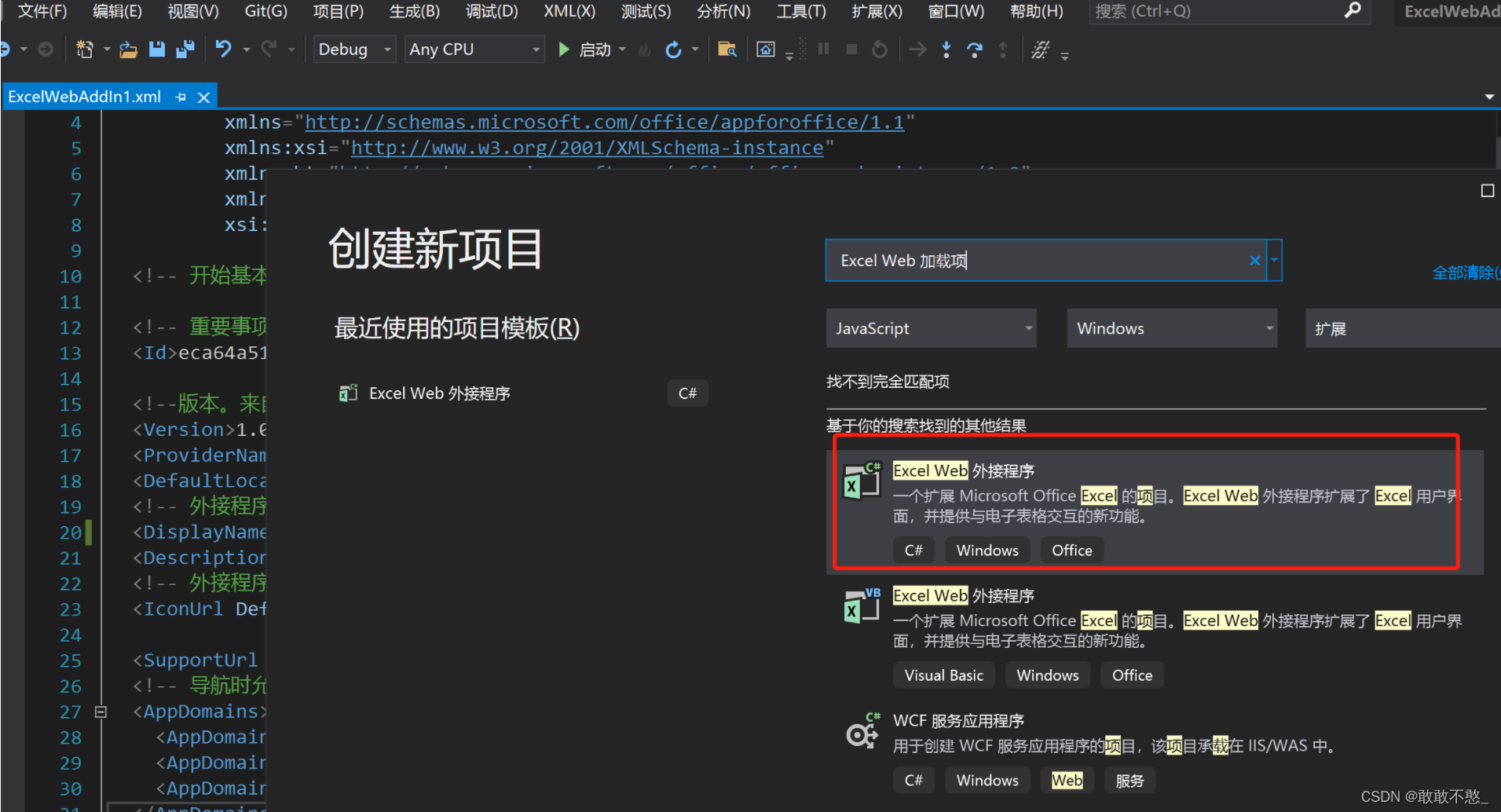Click the restart/refresh circular arrow icon
The image size is (1501, 812).
[673, 49]
